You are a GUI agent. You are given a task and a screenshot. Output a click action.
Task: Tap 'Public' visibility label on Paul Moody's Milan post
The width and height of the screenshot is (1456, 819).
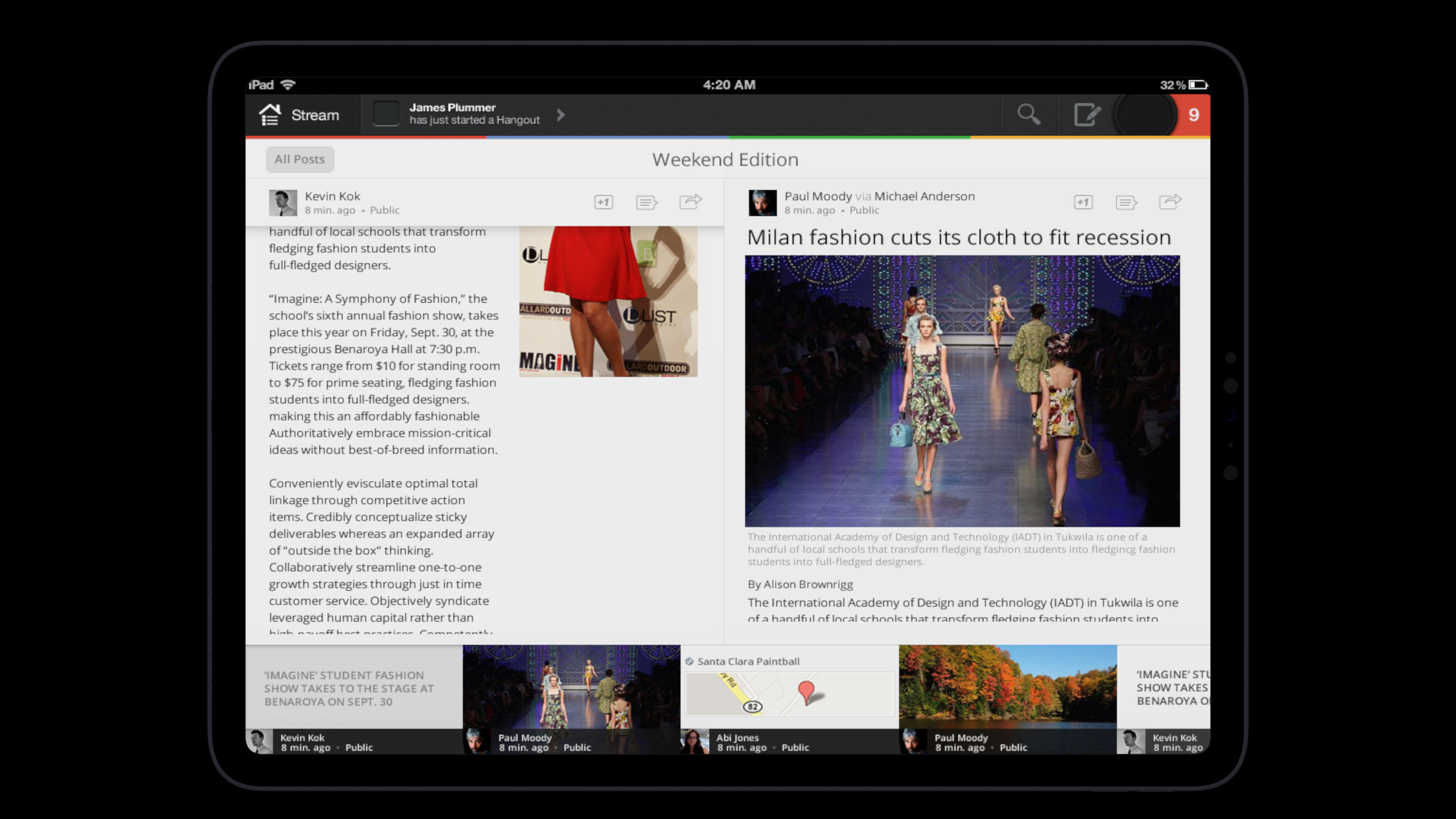pos(864,210)
